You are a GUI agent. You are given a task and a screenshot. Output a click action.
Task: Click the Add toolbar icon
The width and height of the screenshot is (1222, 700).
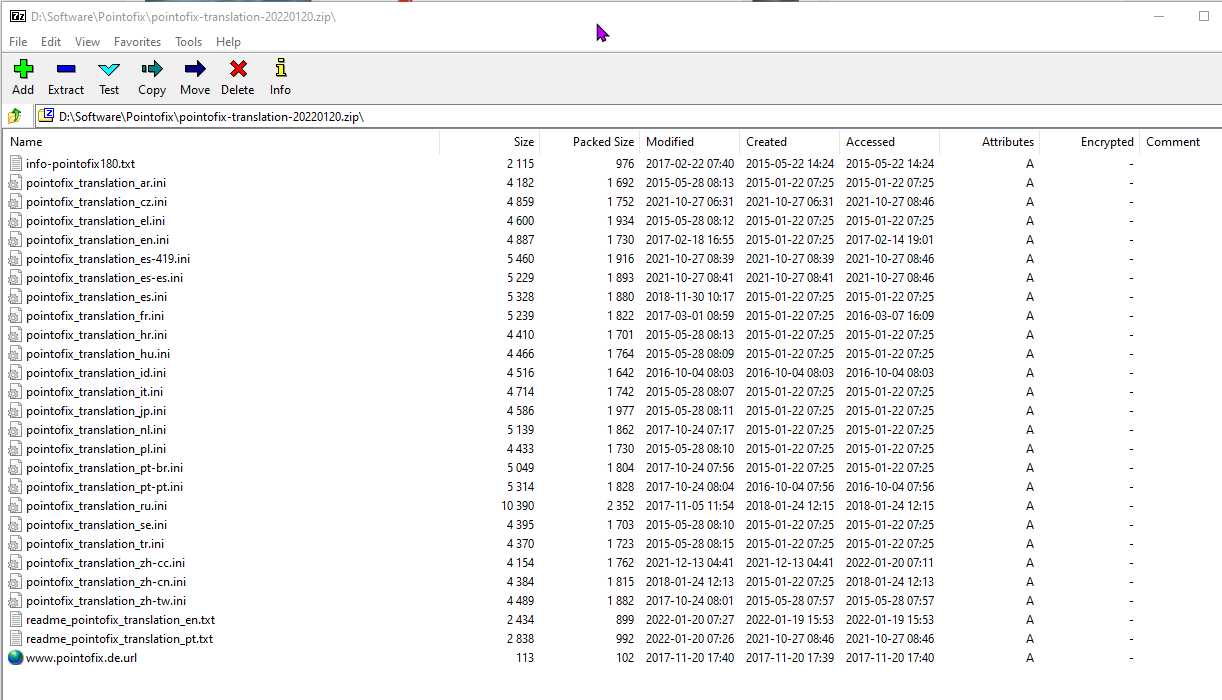(x=23, y=69)
